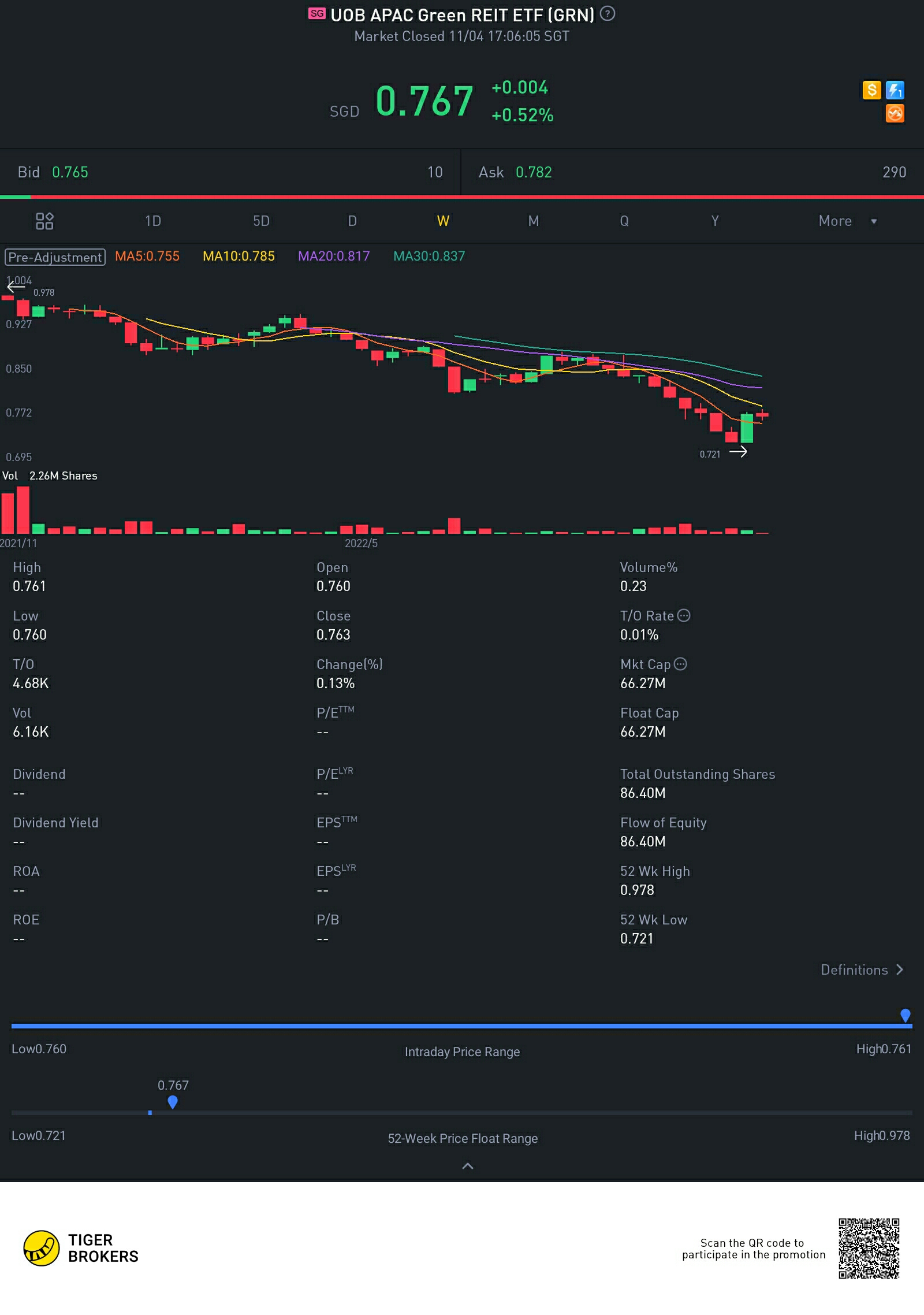Tap the Ask price 0.782
The width and height of the screenshot is (924, 1315).
point(534,172)
